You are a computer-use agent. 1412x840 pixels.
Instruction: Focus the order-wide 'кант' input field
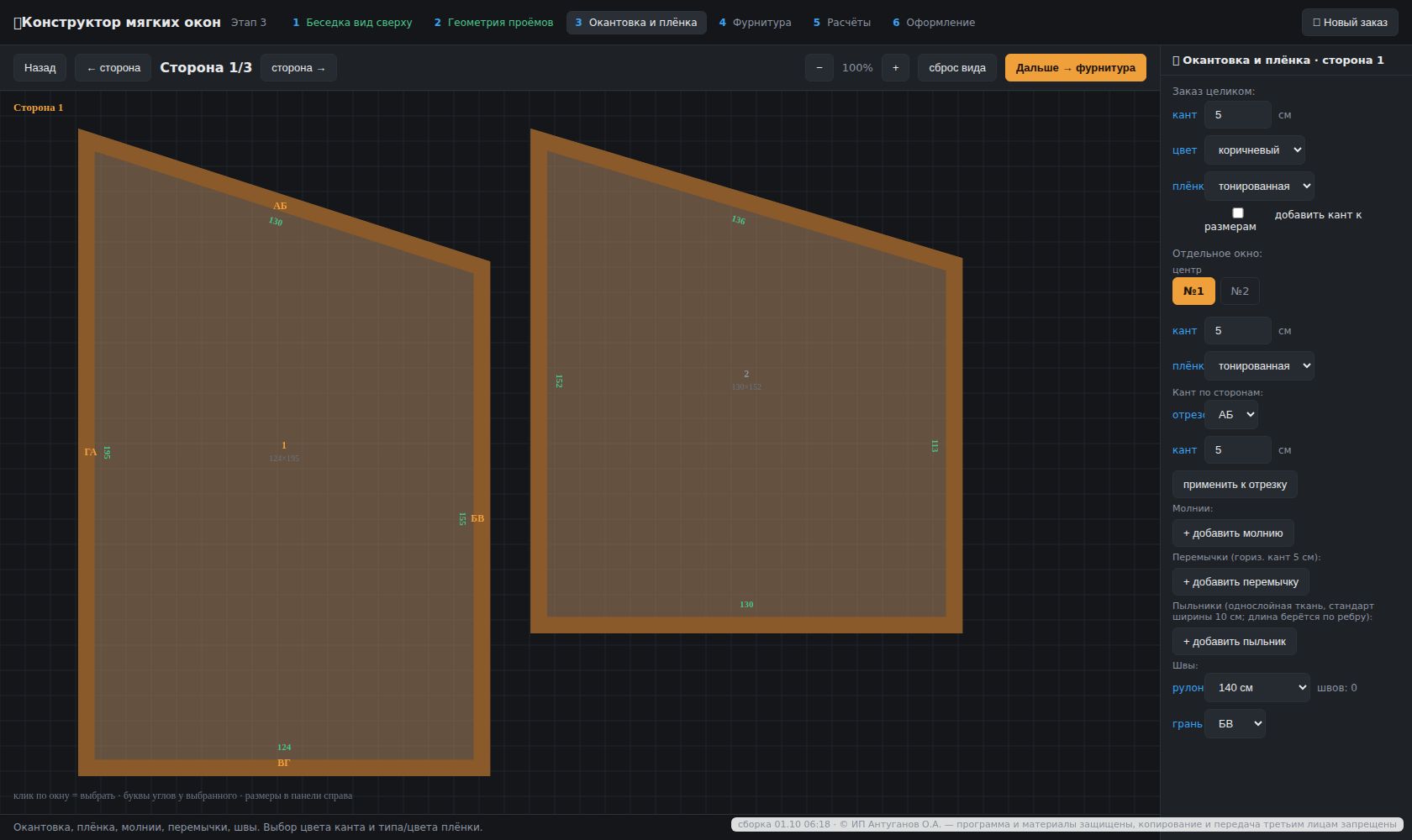[1238, 115]
